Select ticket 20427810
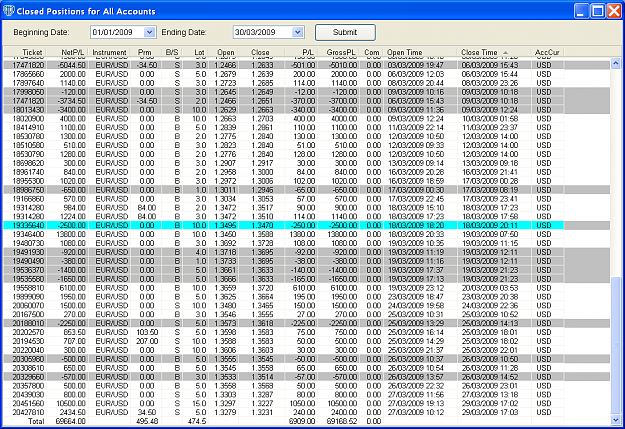The height and width of the screenshot is (429, 625). (x=28, y=412)
